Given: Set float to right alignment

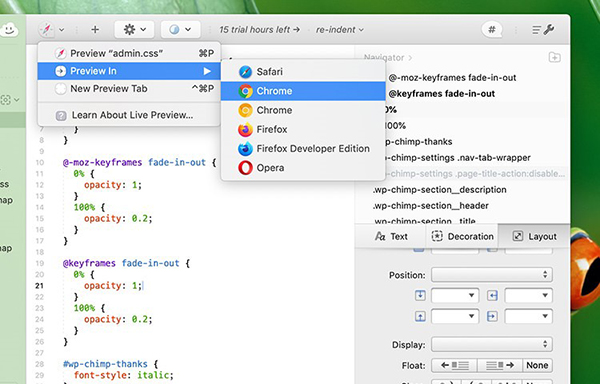Looking at the screenshot, I should 500,365.
